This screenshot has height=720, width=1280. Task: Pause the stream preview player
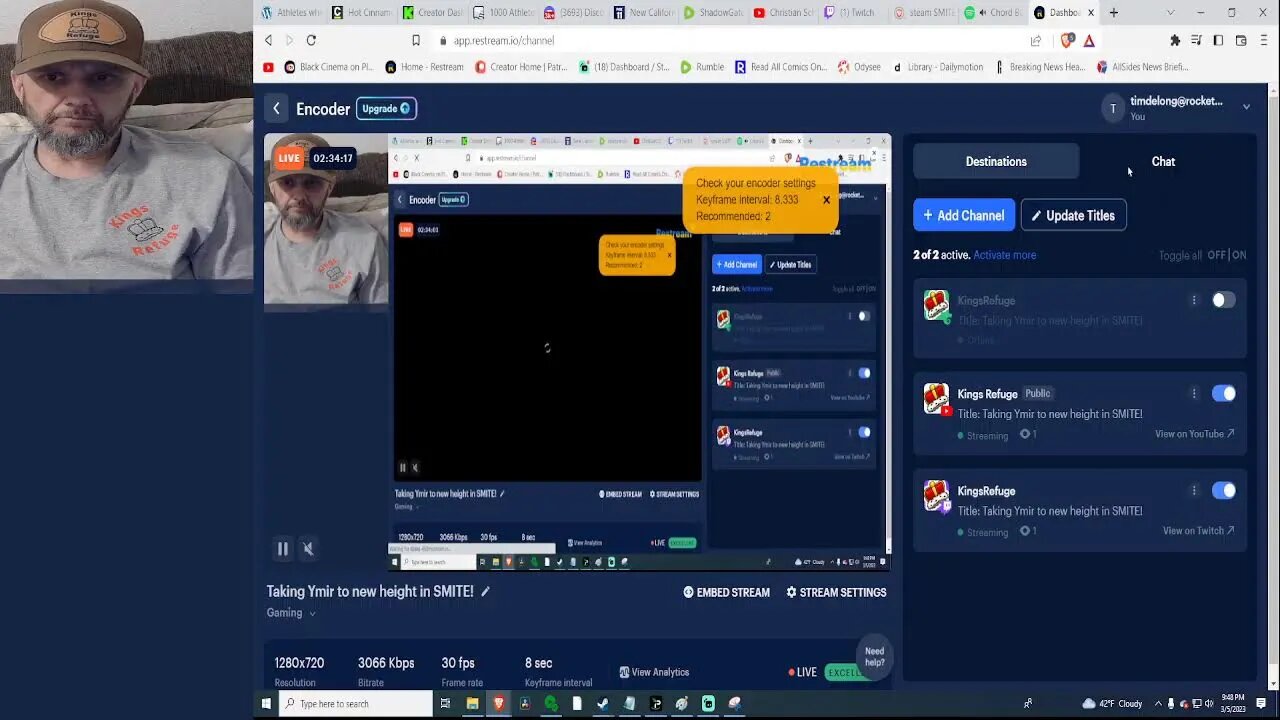tap(283, 548)
